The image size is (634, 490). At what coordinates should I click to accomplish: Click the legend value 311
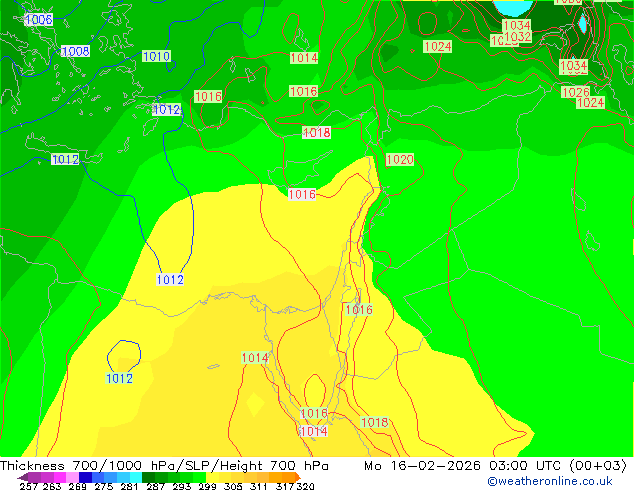(x=259, y=486)
